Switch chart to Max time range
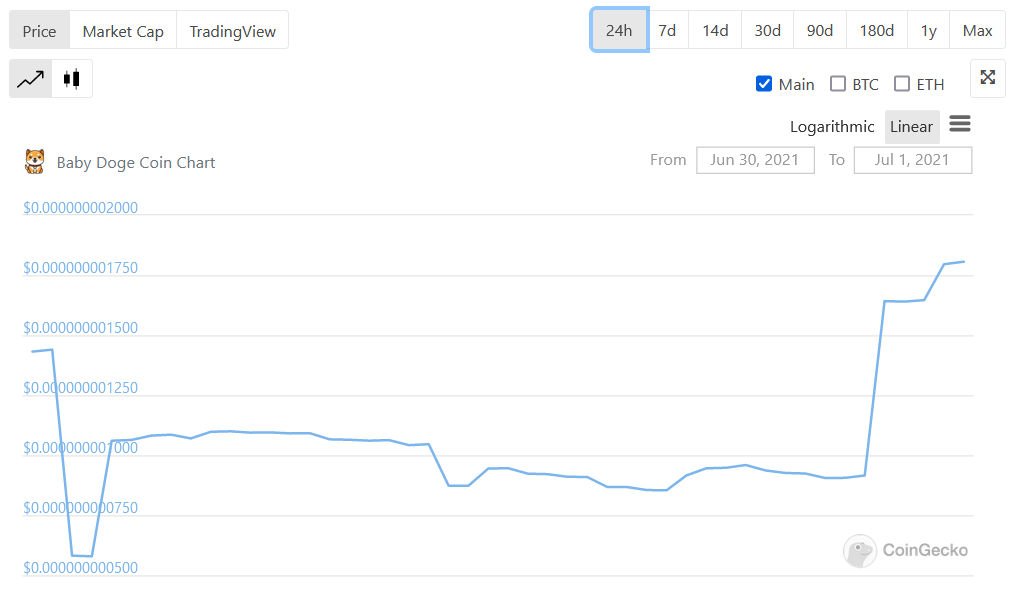The height and width of the screenshot is (594, 1013). (977, 30)
